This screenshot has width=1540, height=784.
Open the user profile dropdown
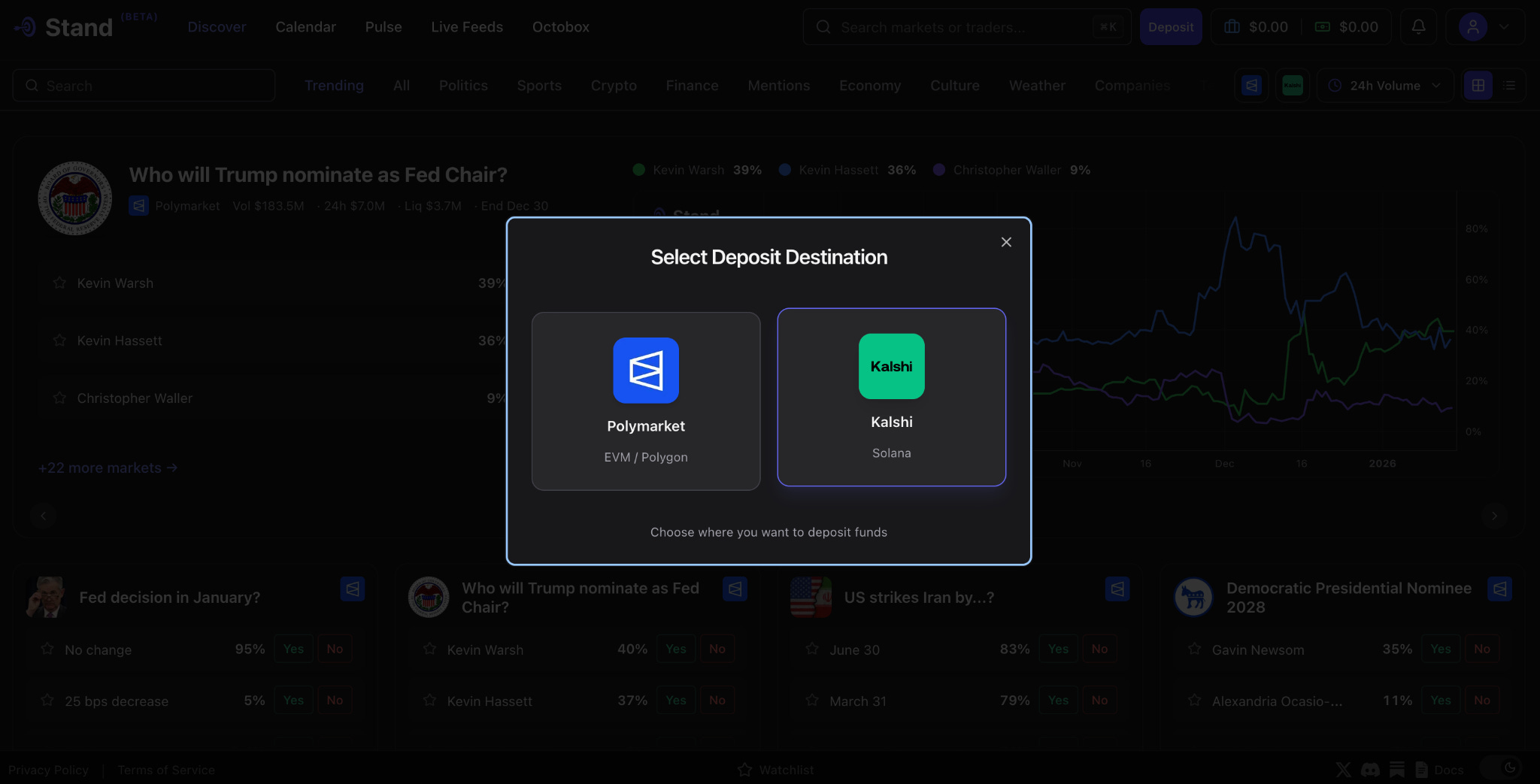tap(1484, 27)
